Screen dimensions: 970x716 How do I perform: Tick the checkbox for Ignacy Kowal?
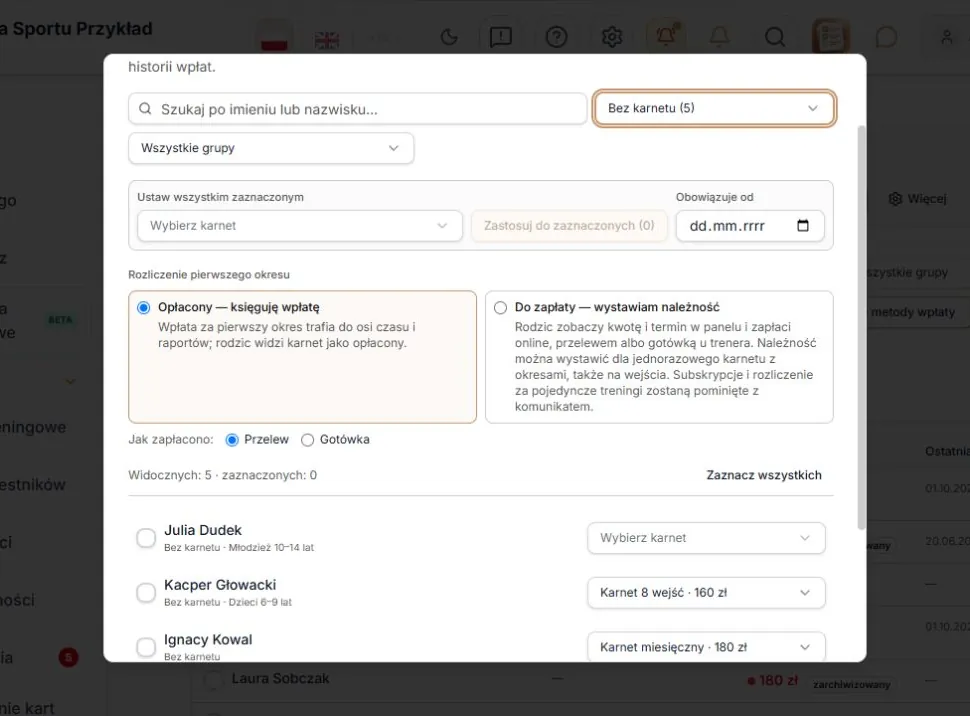(x=146, y=647)
